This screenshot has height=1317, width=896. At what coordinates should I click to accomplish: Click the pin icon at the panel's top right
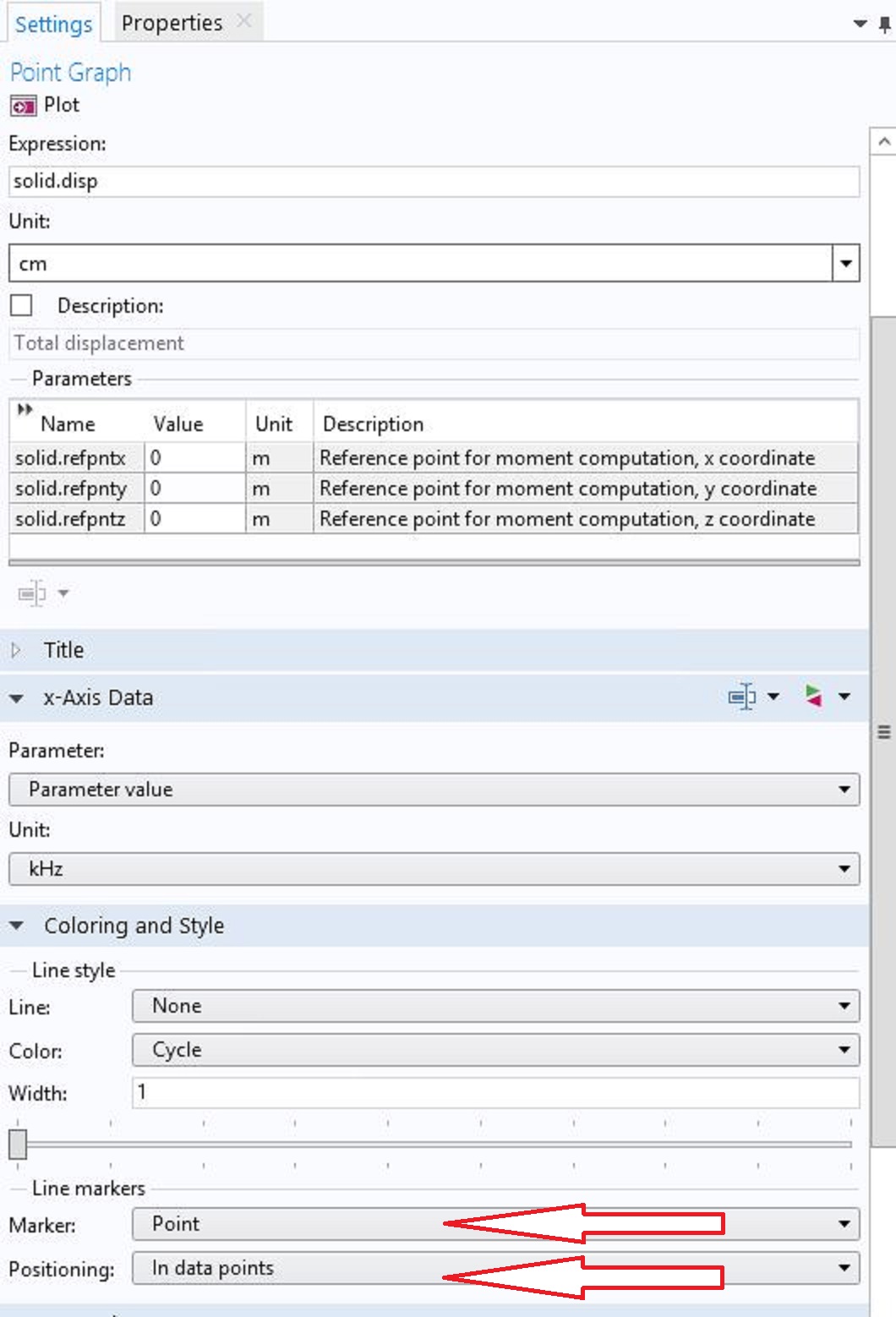(x=885, y=24)
